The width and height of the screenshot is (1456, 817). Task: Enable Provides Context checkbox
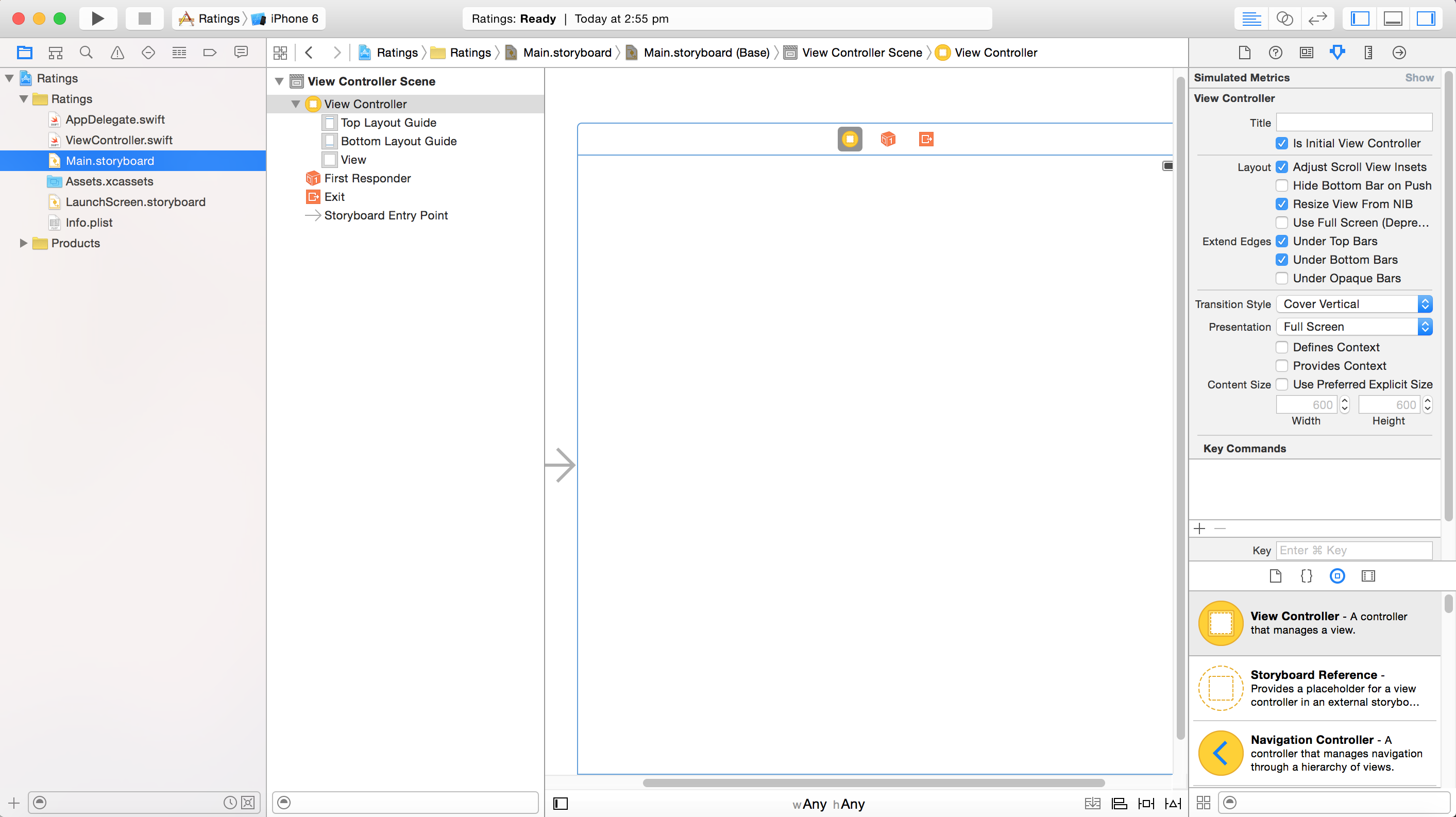coord(1282,366)
